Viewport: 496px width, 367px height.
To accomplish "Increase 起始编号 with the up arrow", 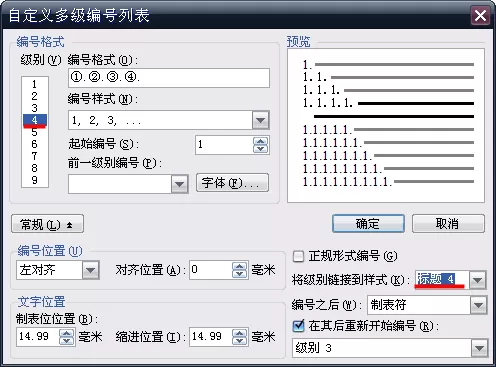I will (260, 141).
